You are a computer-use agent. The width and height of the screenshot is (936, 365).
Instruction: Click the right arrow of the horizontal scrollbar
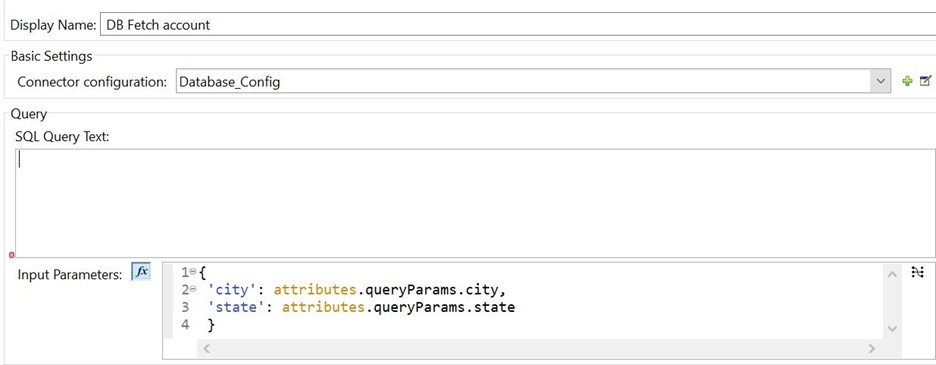(x=872, y=348)
